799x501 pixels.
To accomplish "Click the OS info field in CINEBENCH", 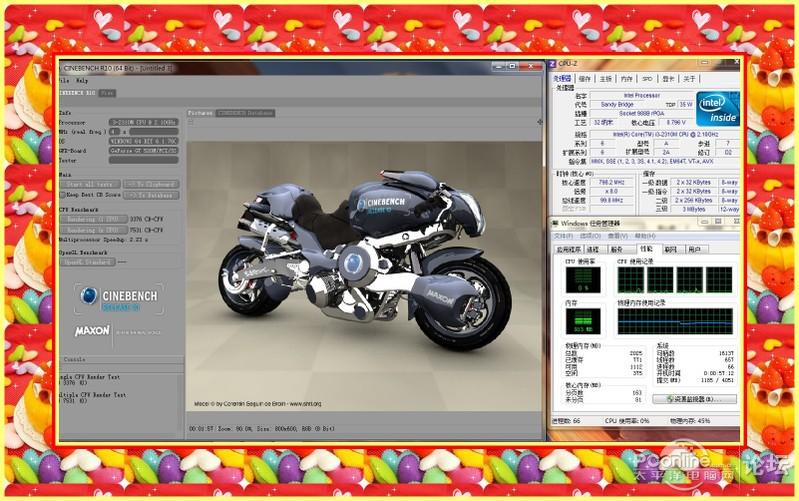I will (x=144, y=141).
